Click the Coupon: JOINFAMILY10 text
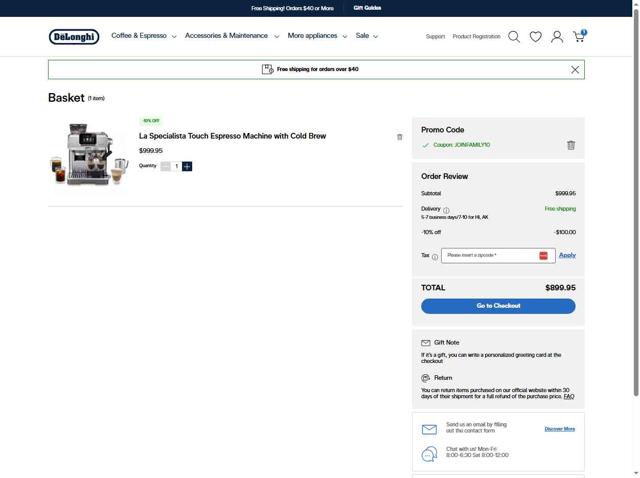The height and width of the screenshot is (478, 640). click(461, 145)
